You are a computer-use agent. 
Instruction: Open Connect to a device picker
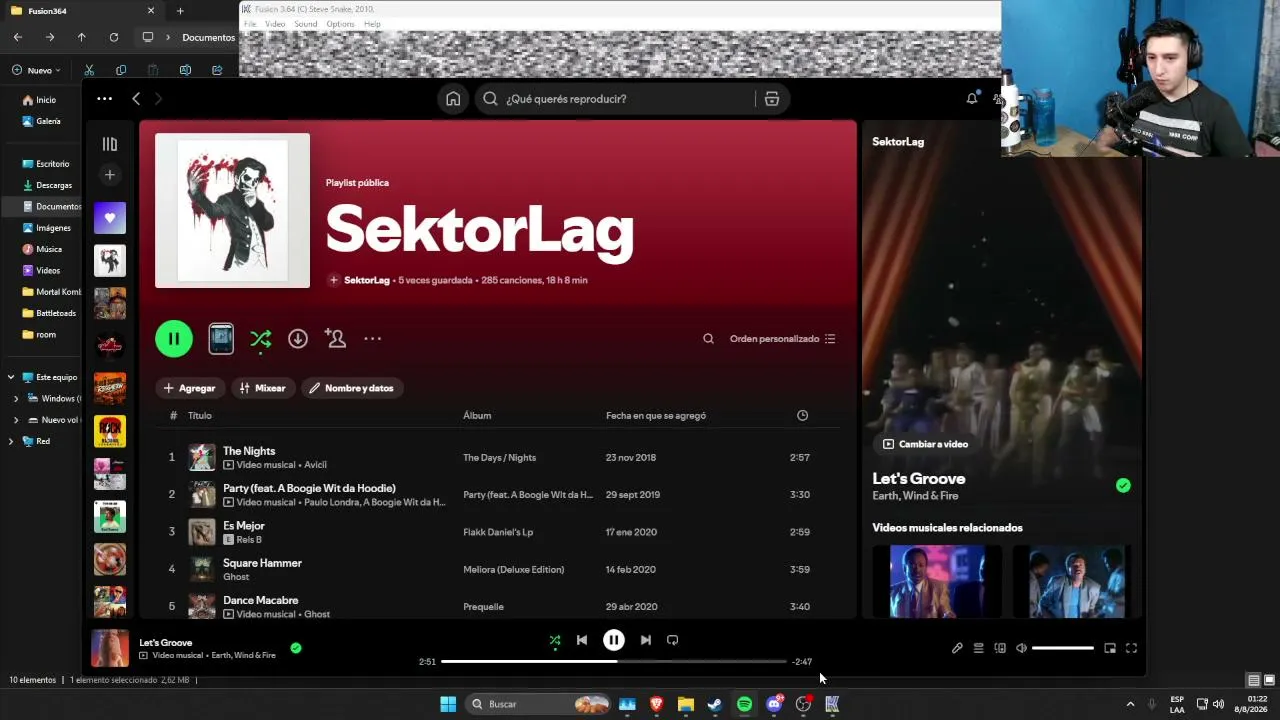tap(1000, 648)
